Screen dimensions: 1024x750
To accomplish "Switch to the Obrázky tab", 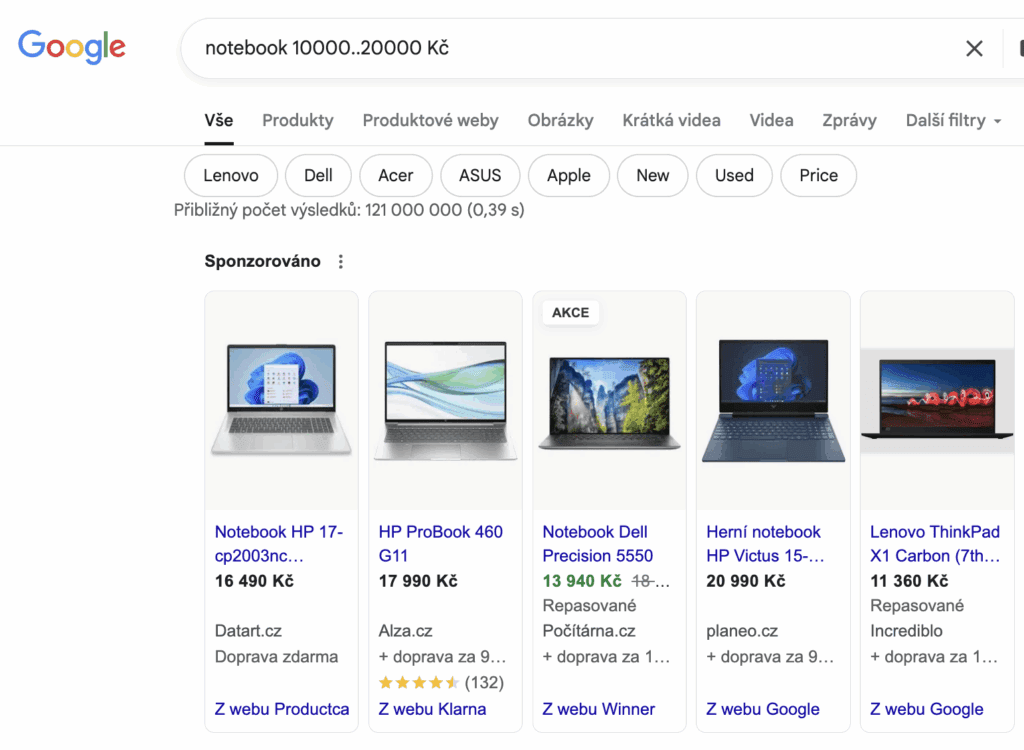I will (x=560, y=121).
